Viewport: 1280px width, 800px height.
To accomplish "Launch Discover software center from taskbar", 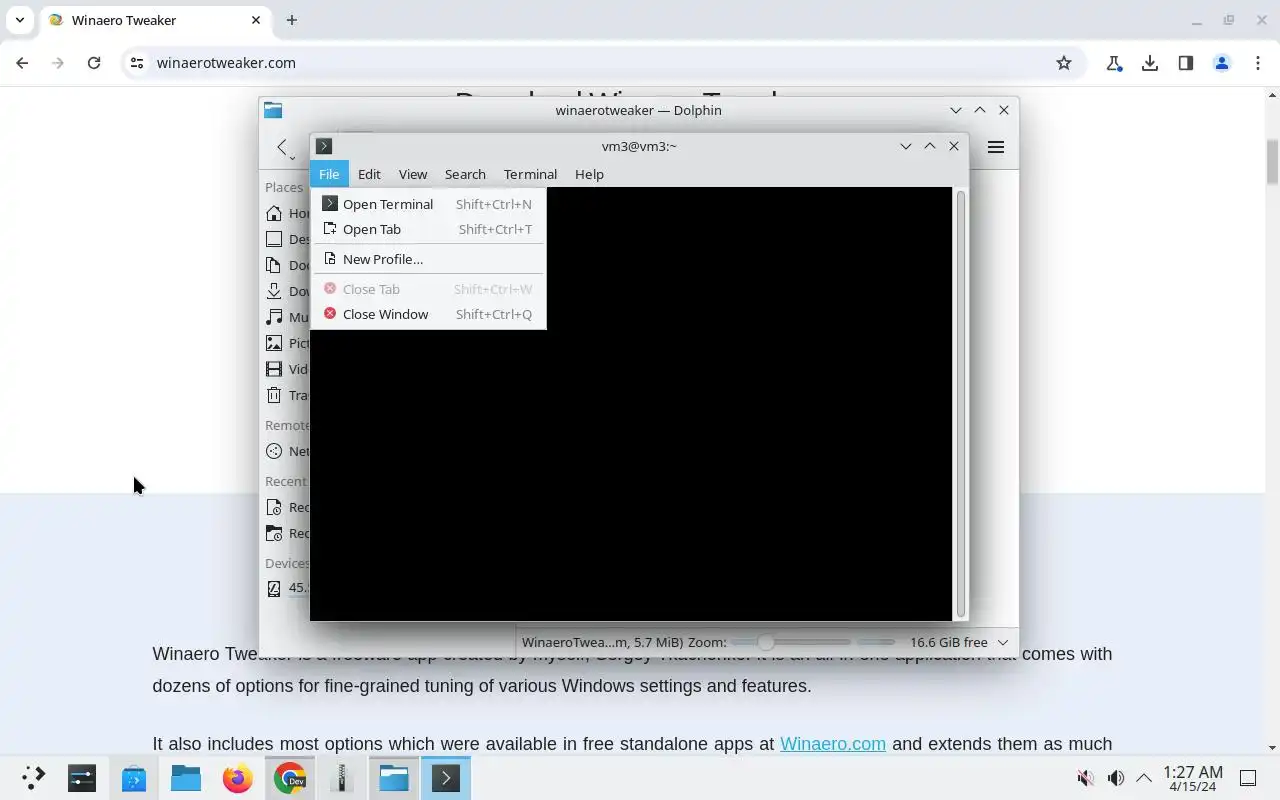I will [134, 778].
